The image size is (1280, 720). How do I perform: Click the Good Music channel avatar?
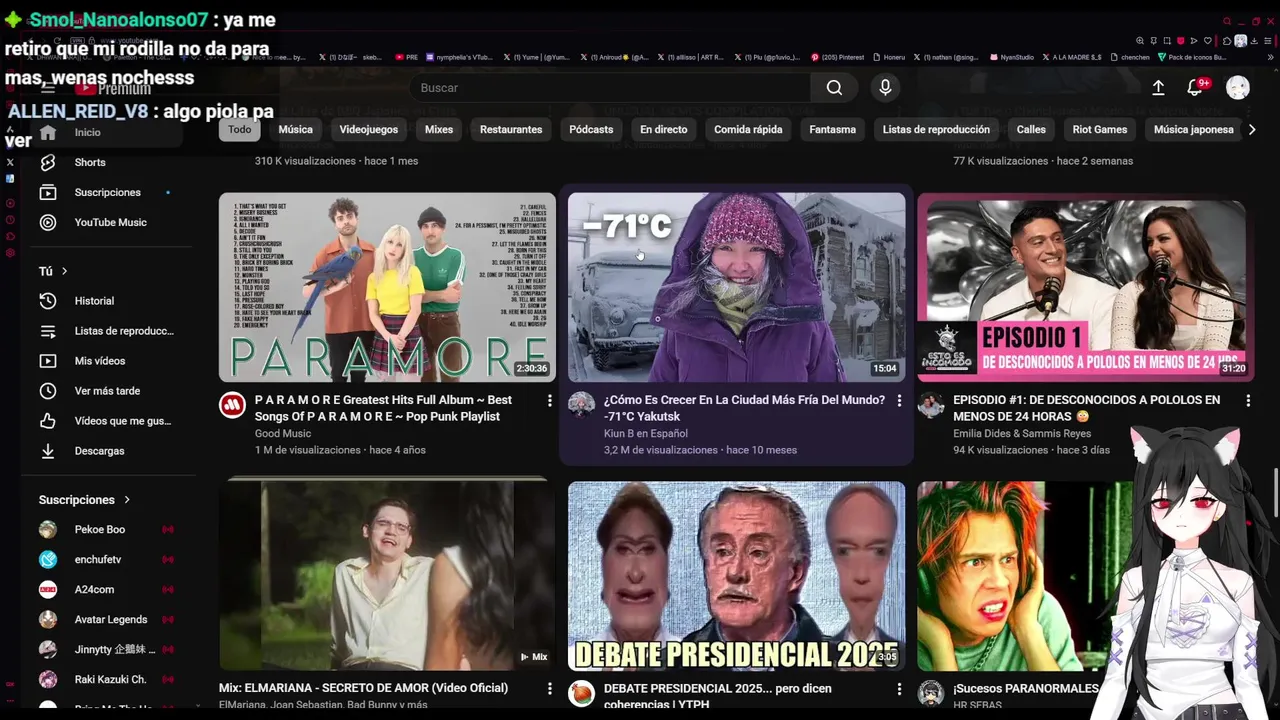[x=232, y=405]
